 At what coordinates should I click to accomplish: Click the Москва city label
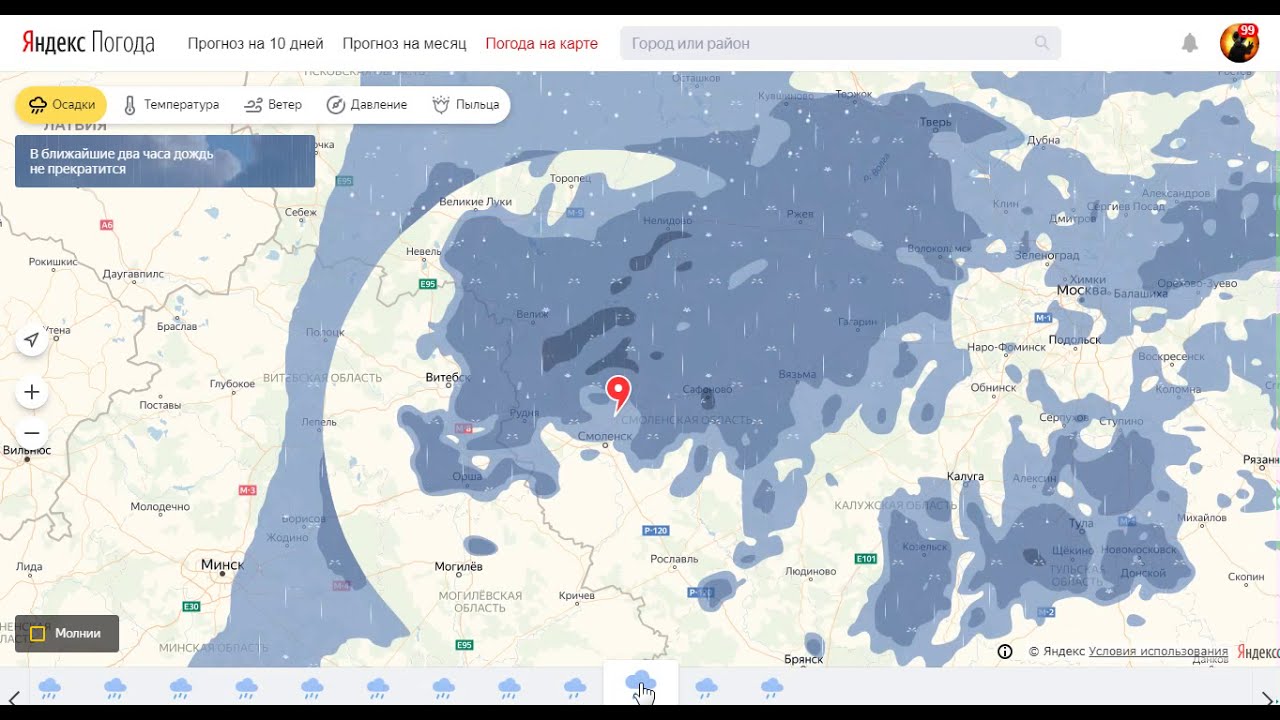click(x=1082, y=290)
